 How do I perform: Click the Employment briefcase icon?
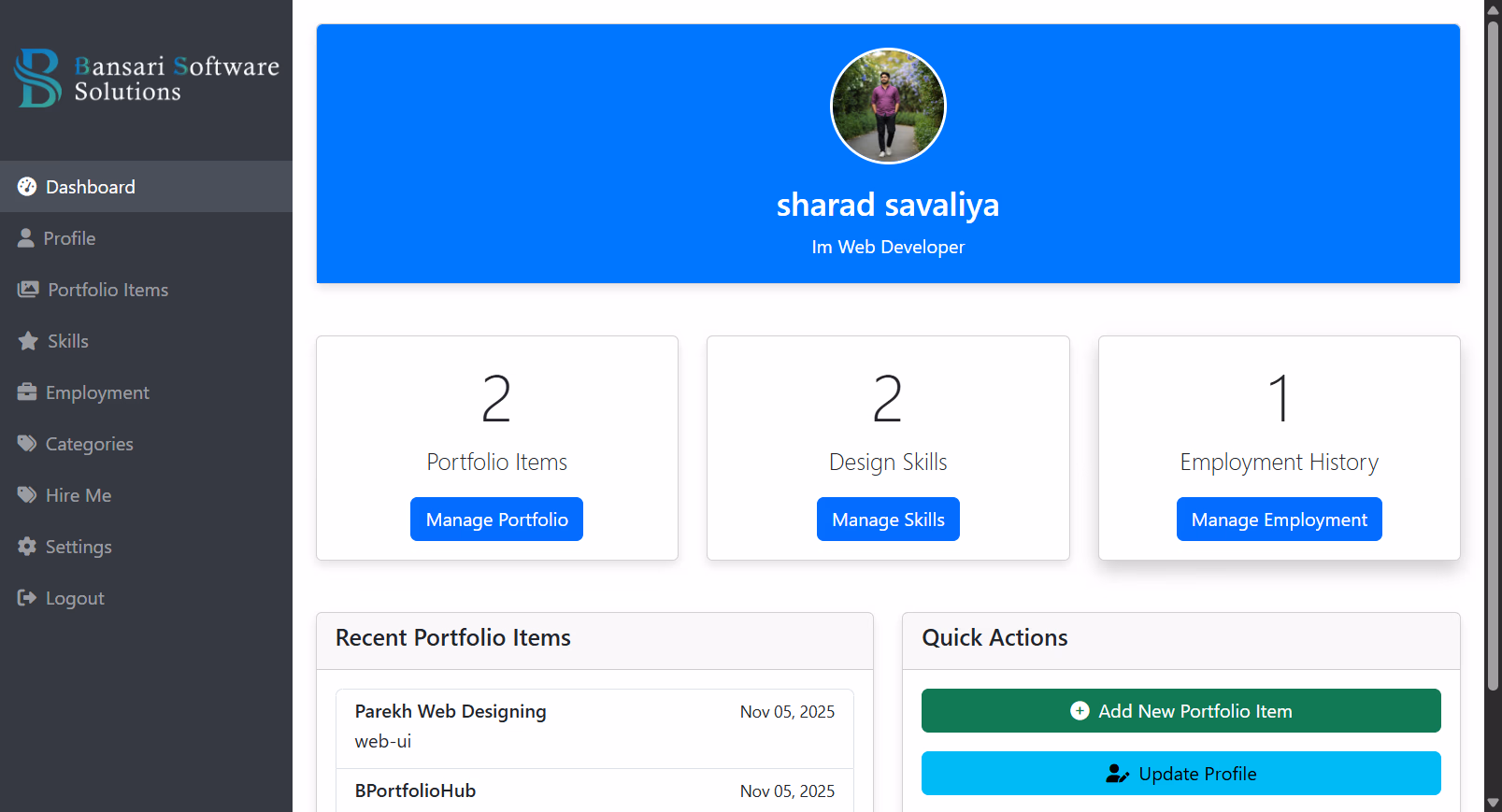(x=27, y=392)
